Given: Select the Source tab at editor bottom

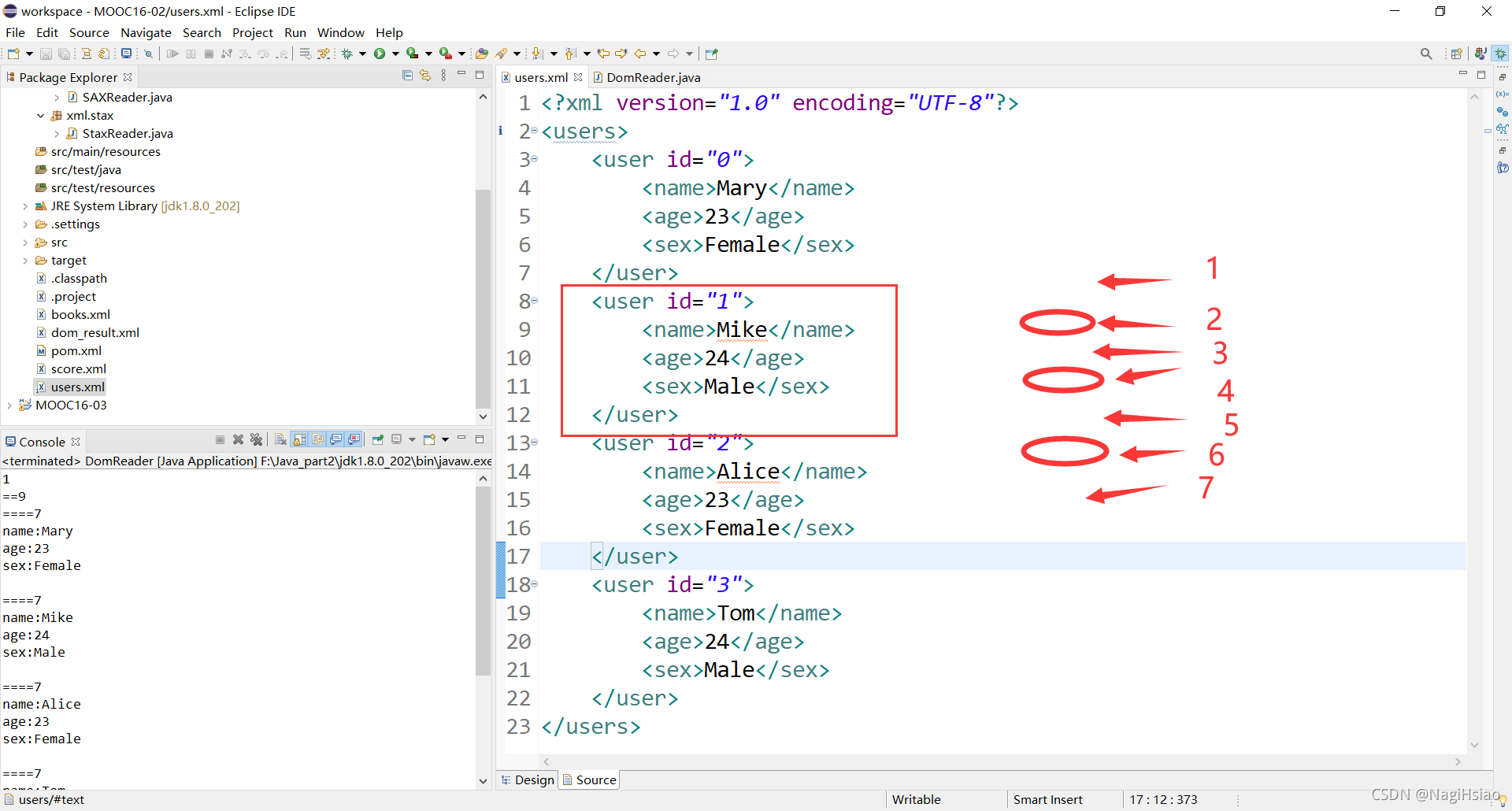Looking at the screenshot, I should pos(589,780).
